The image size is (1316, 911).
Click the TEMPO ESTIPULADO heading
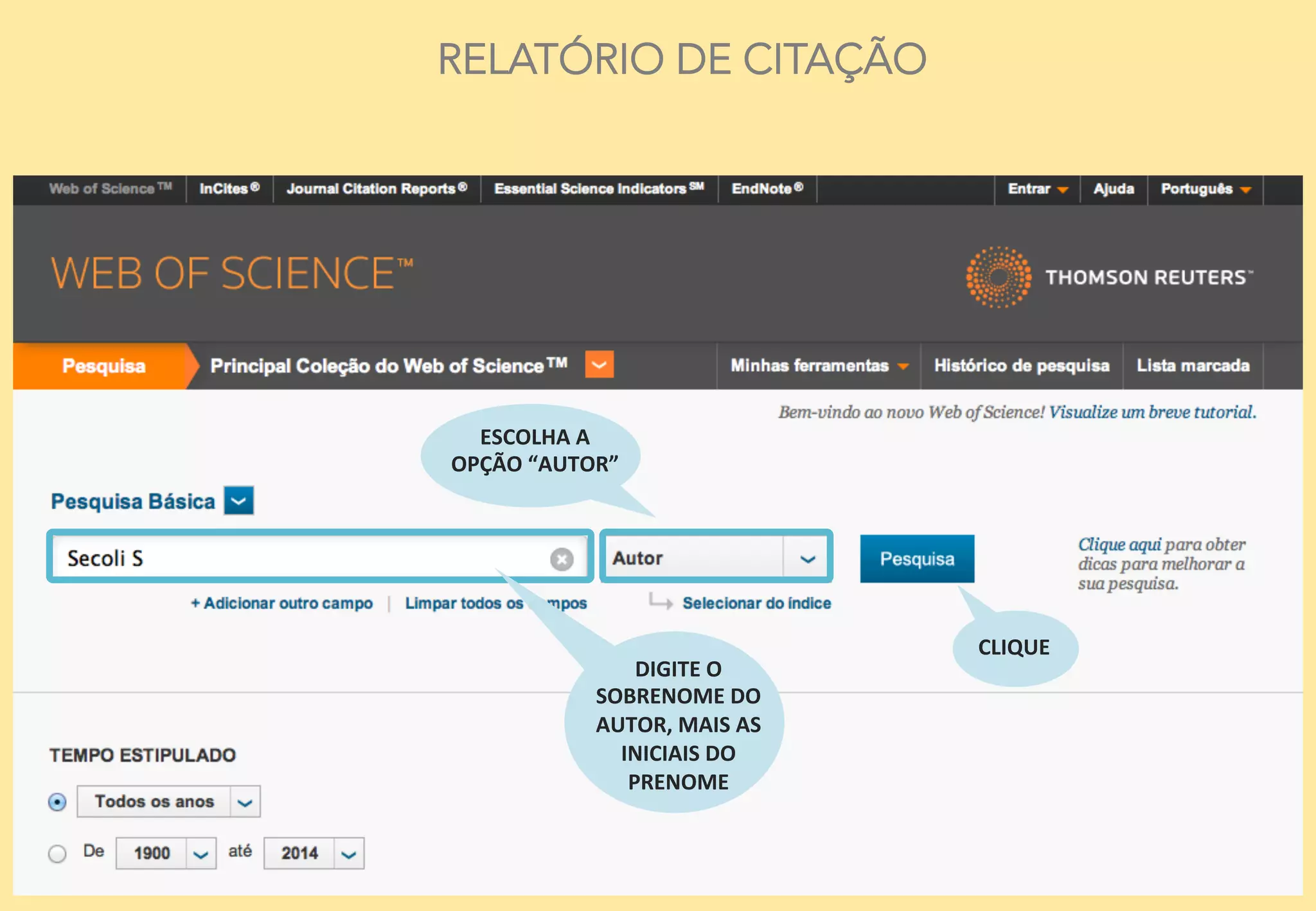pyautogui.click(x=143, y=755)
